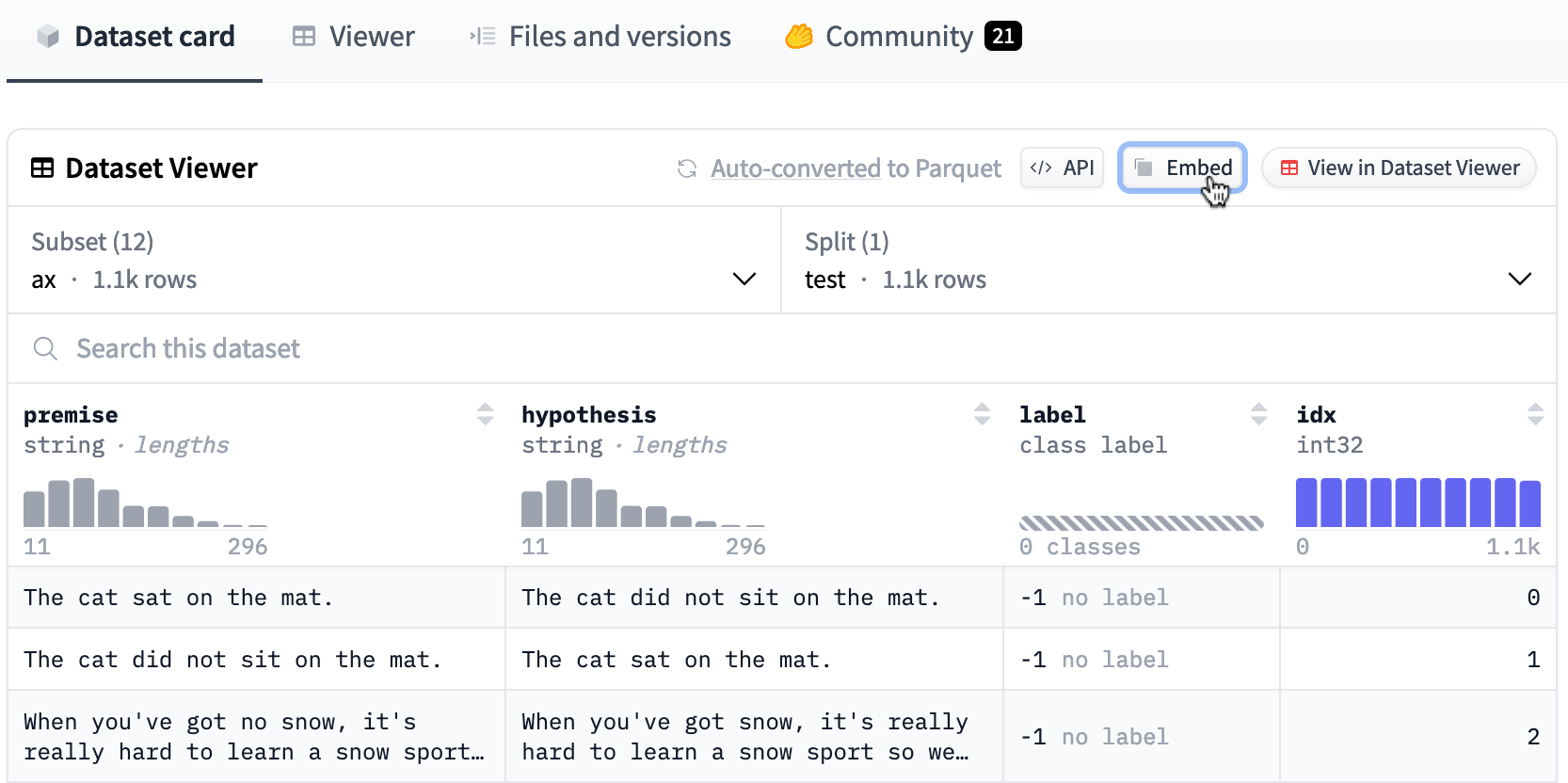Sort by the premise column arrows

pyautogui.click(x=485, y=414)
